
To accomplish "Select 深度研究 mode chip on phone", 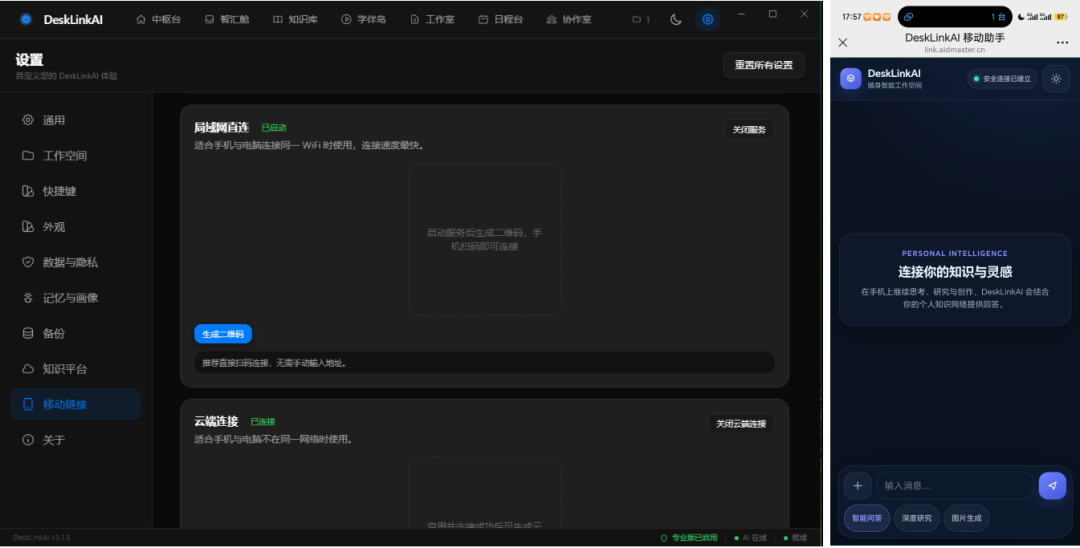I will 917,518.
